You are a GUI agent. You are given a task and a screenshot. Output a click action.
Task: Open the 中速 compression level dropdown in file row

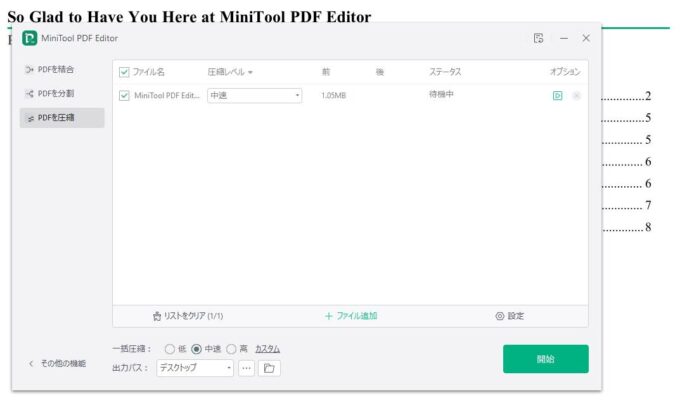pyautogui.click(x=255, y=95)
